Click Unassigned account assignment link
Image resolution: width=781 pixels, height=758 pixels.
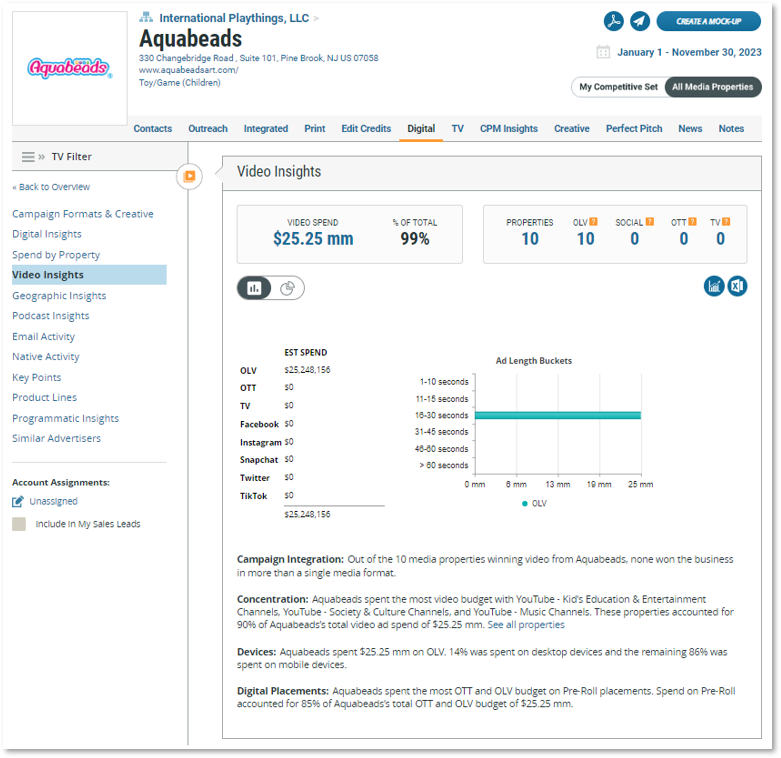pos(53,501)
